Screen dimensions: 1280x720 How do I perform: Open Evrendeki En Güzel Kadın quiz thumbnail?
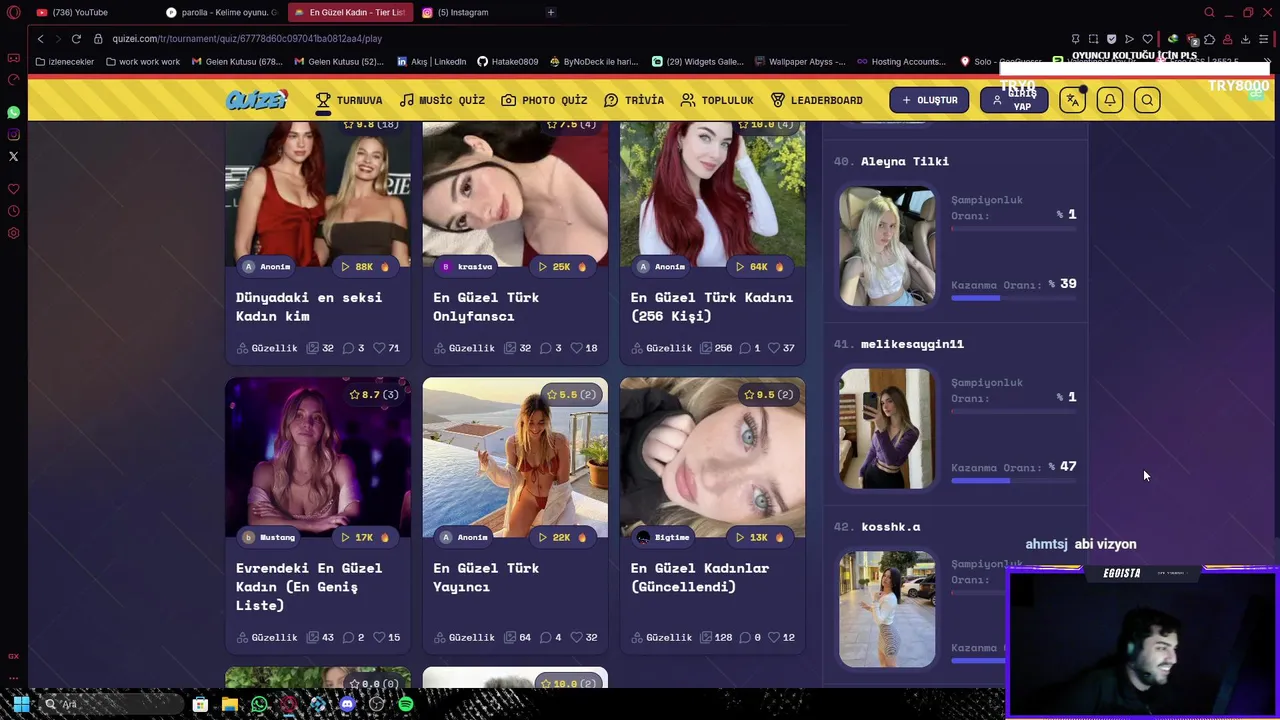[x=318, y=457]
